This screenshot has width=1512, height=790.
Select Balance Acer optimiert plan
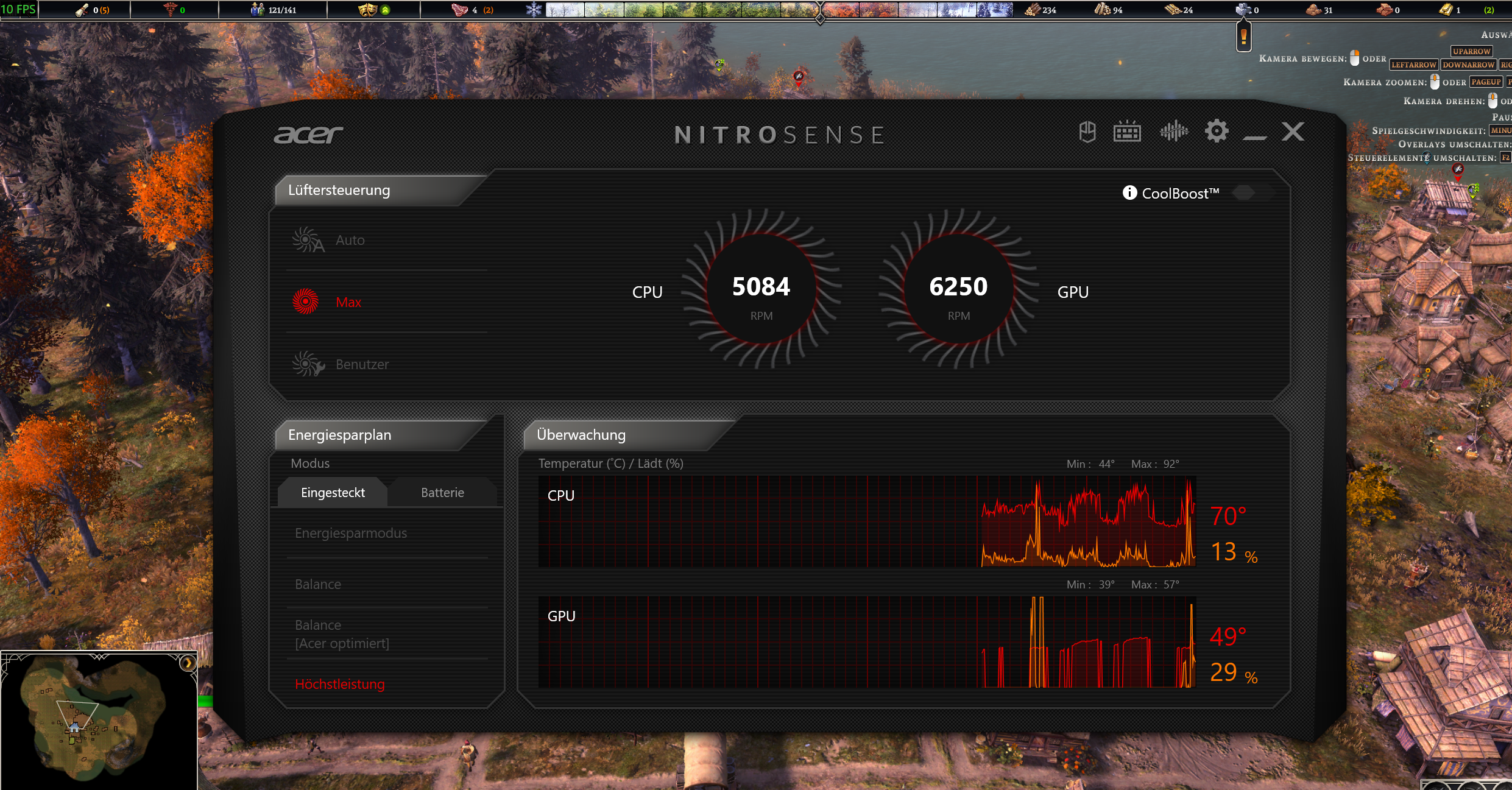pyautogui.click(x=342, y=634)
